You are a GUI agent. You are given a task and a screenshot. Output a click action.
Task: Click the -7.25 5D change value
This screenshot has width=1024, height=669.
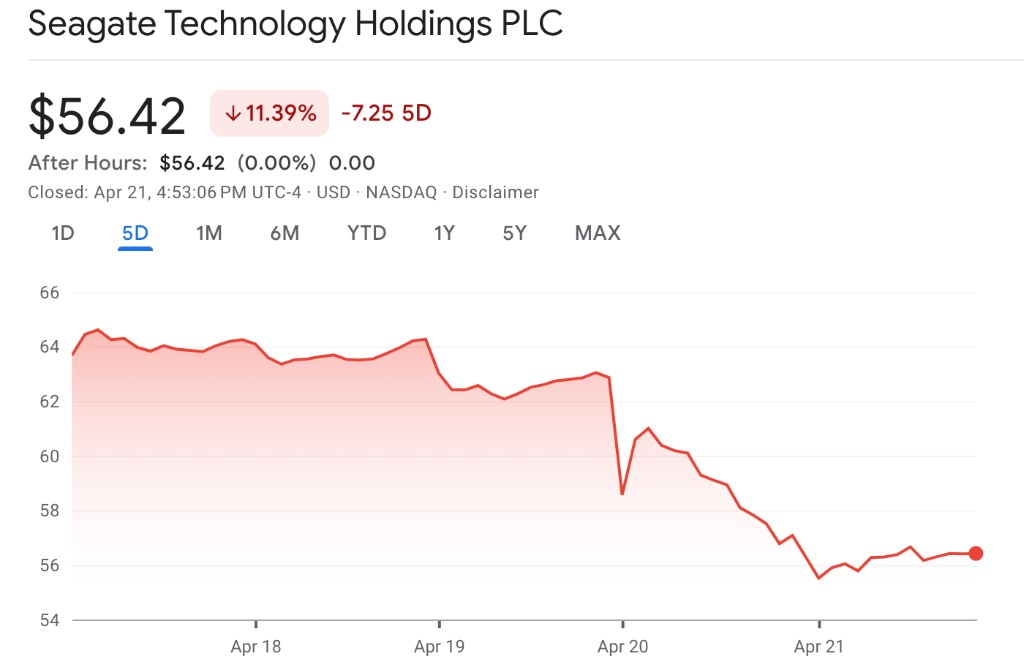pos(386,113)
